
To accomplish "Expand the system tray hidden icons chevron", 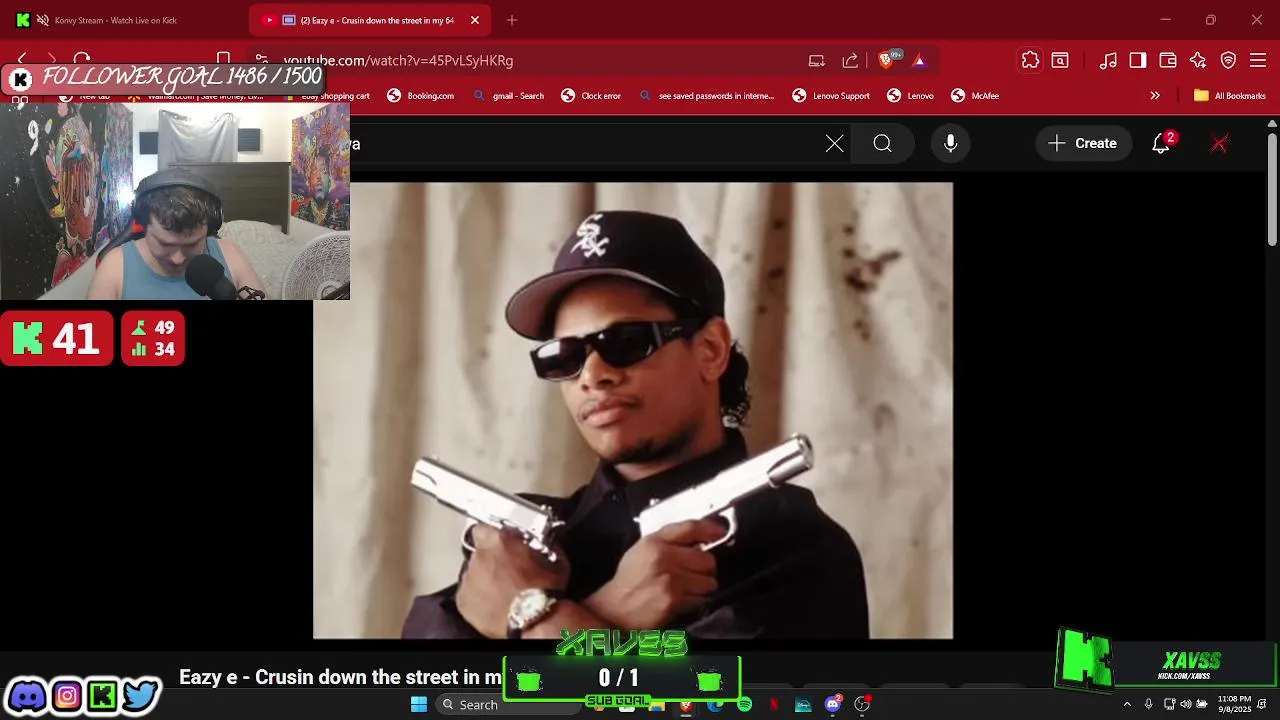I will tap(1127, 704).
